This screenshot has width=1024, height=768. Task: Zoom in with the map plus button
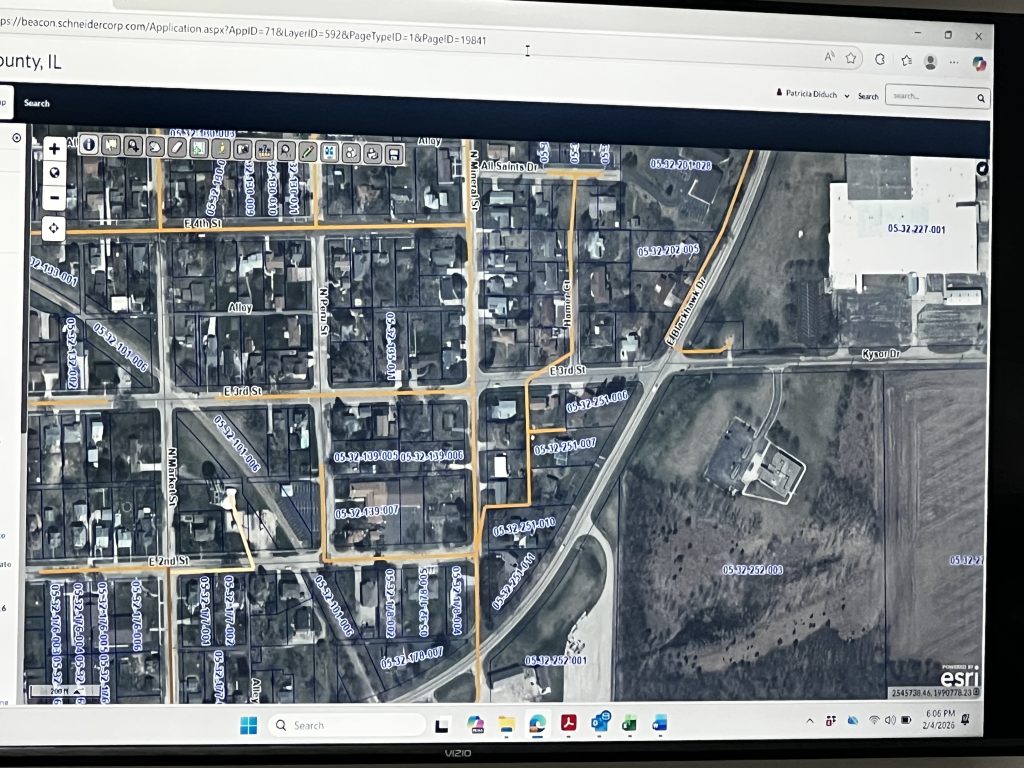[x=54, y=148]
